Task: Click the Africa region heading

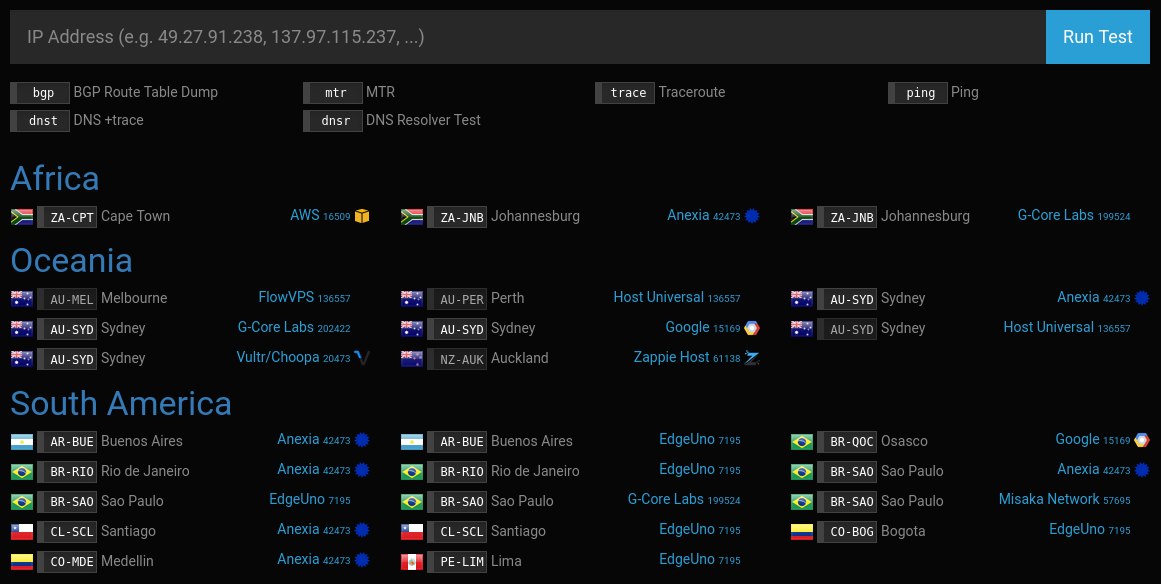Action: (x=55, y=178)
